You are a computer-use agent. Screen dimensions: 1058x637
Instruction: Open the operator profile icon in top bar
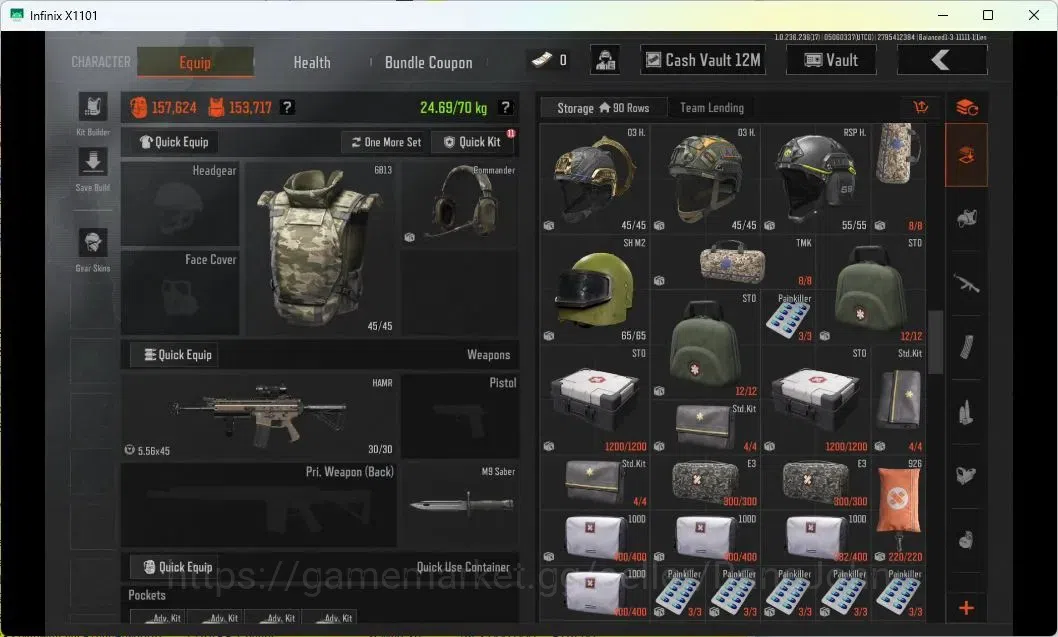tap(605, 60)
